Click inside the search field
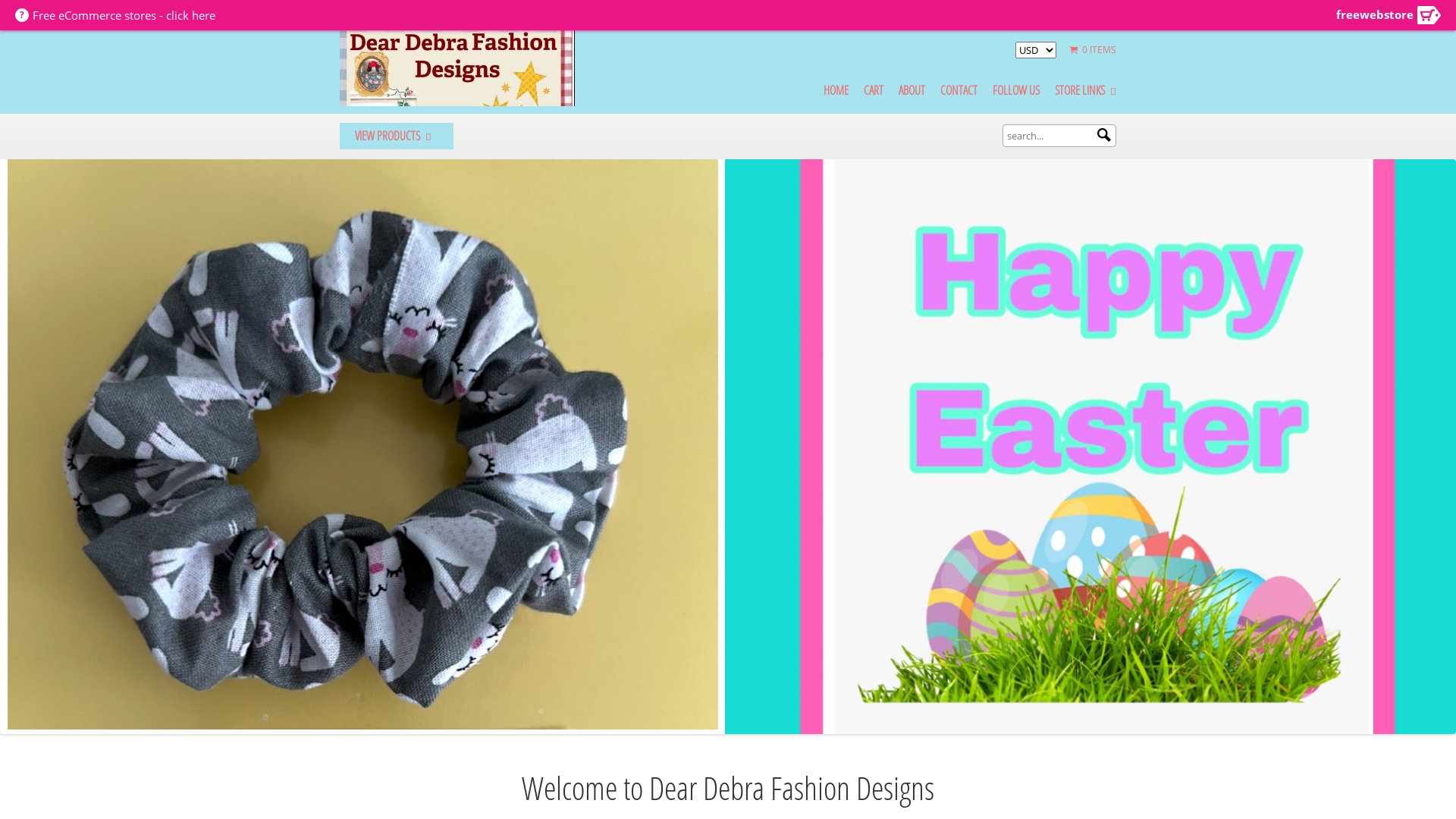 pyautogui.click(x=1050, y=135)
